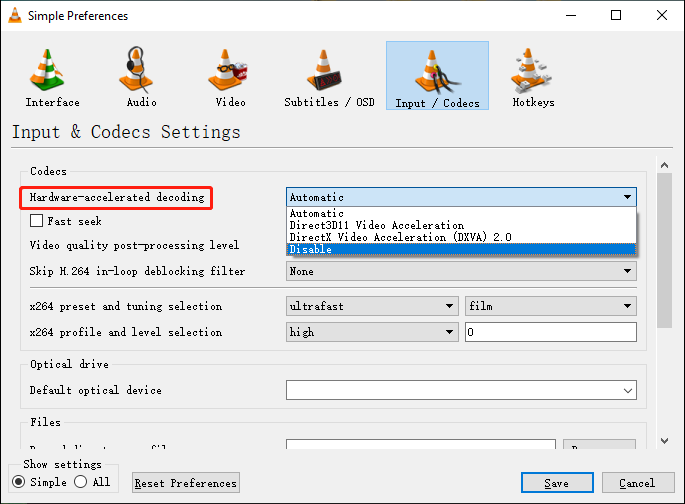The width and height of the screenshot is (685, 504).
Task: Click the Default optical device label
Action: tap(96, 390)
